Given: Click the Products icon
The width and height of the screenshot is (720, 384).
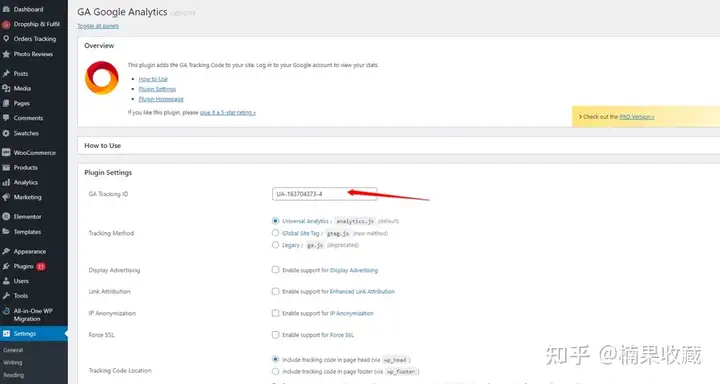Looking at the screenshot, I should tap(6, 168).
